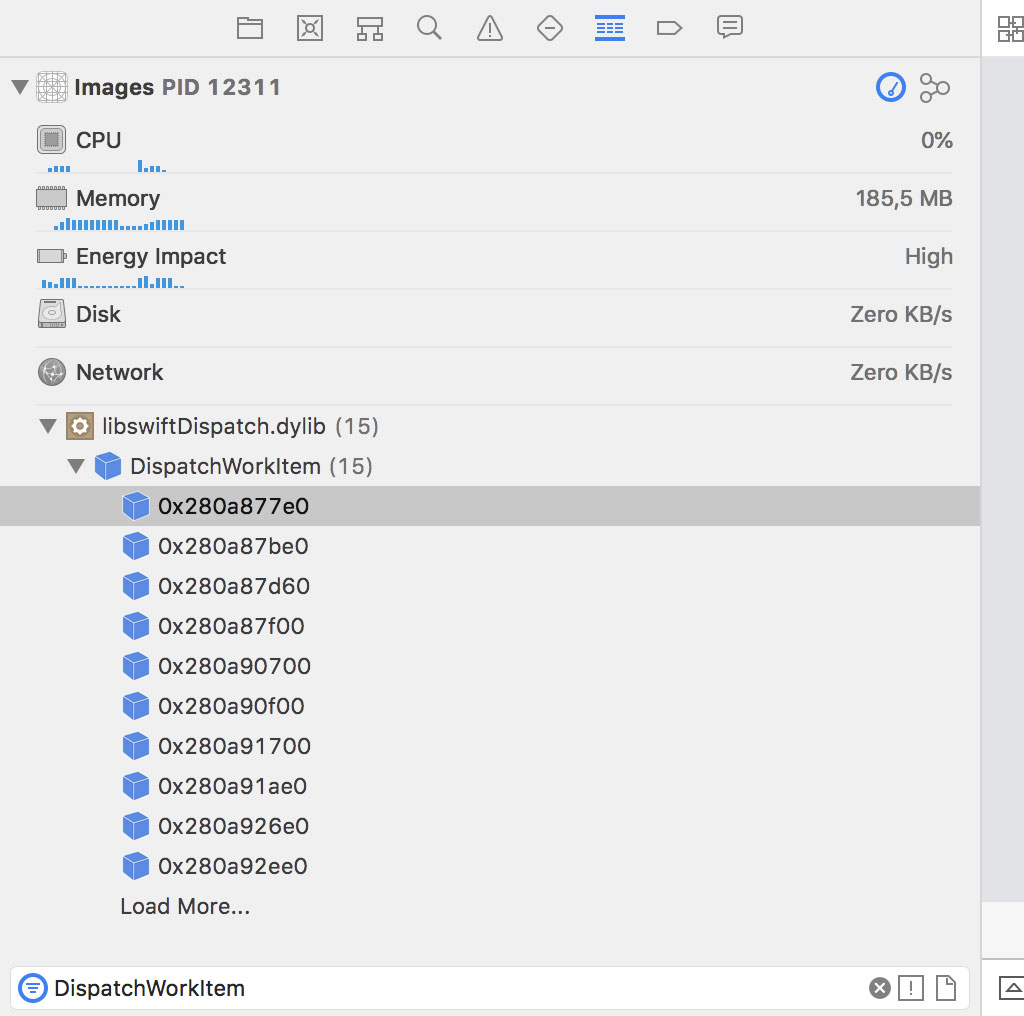Select the Breakpoint navigator flag icon
Viewport: 1024px width, 1016px height.
(669, 27)
